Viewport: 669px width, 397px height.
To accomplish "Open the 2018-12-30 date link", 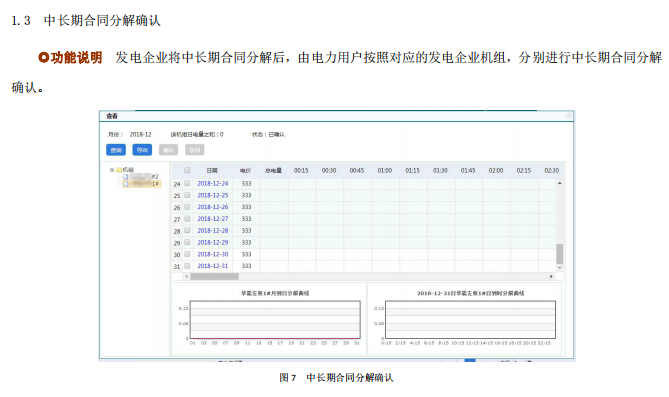I will pyautogui.click(x=212, y=254).
